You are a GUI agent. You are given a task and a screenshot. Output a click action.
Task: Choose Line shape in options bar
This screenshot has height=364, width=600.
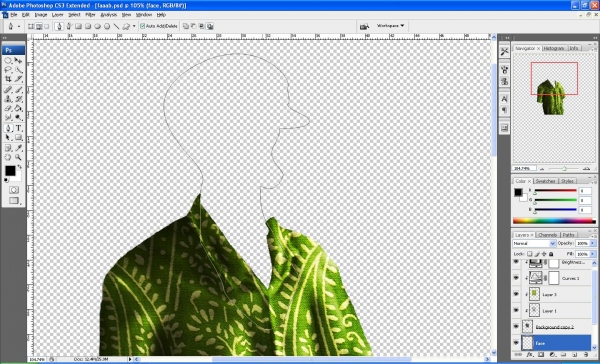coord(116,26)
